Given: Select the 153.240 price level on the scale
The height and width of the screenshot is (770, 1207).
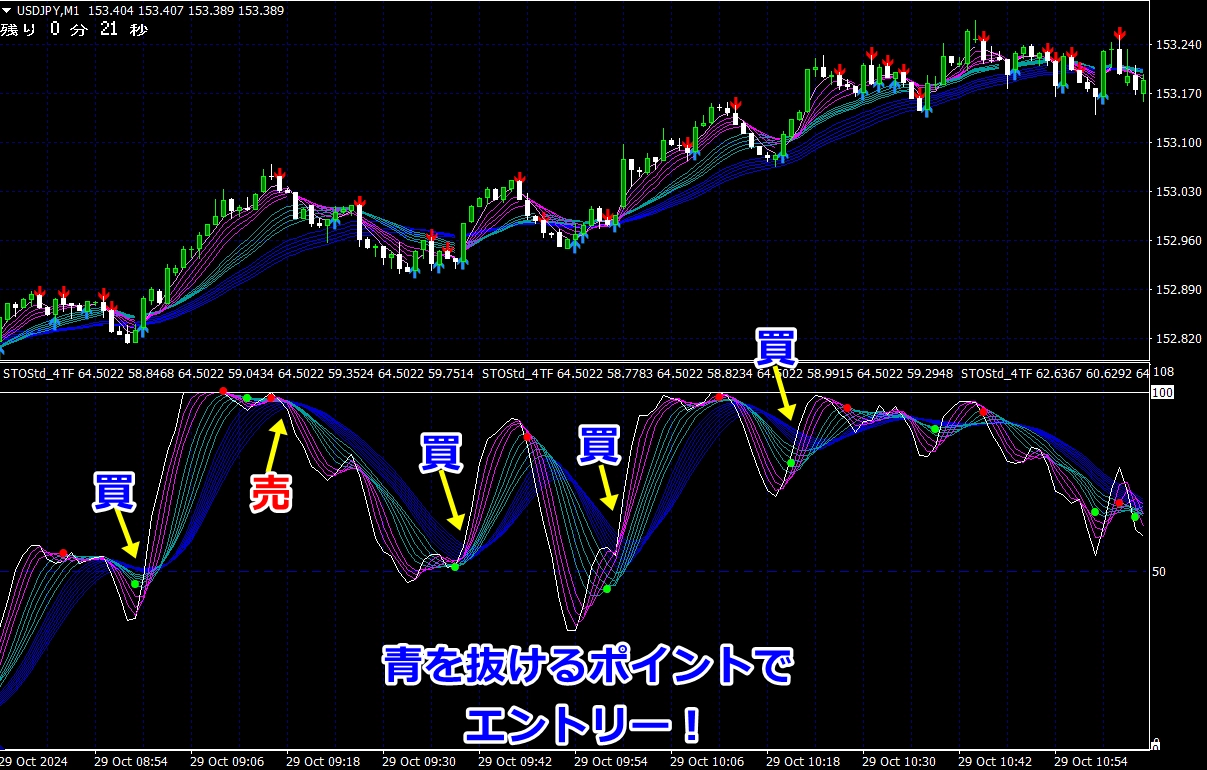Looking at the screenshot, I should click(1178, 45).
